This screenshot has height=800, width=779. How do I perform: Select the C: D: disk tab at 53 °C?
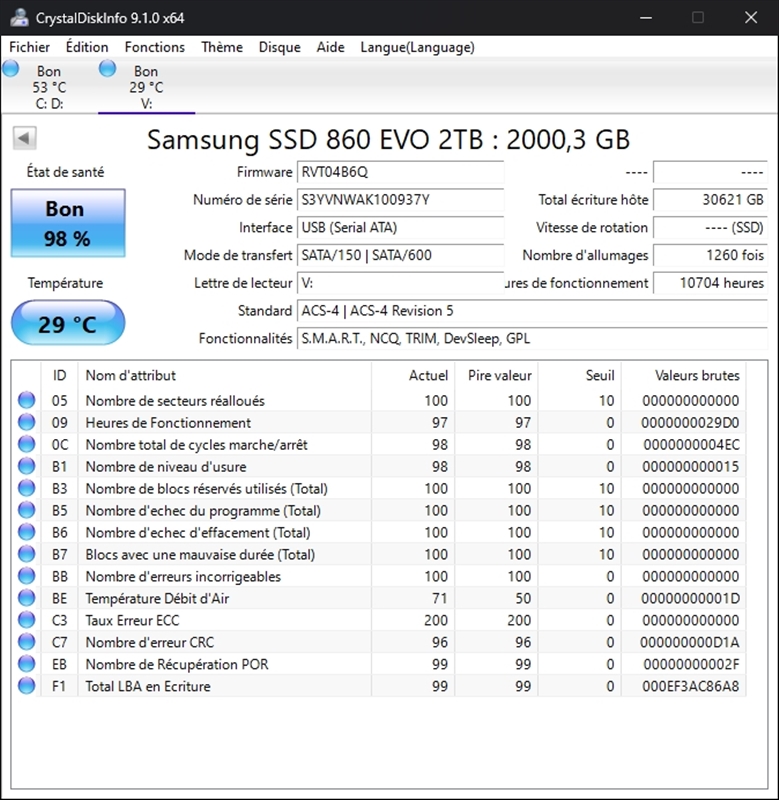tap(49, 87)
